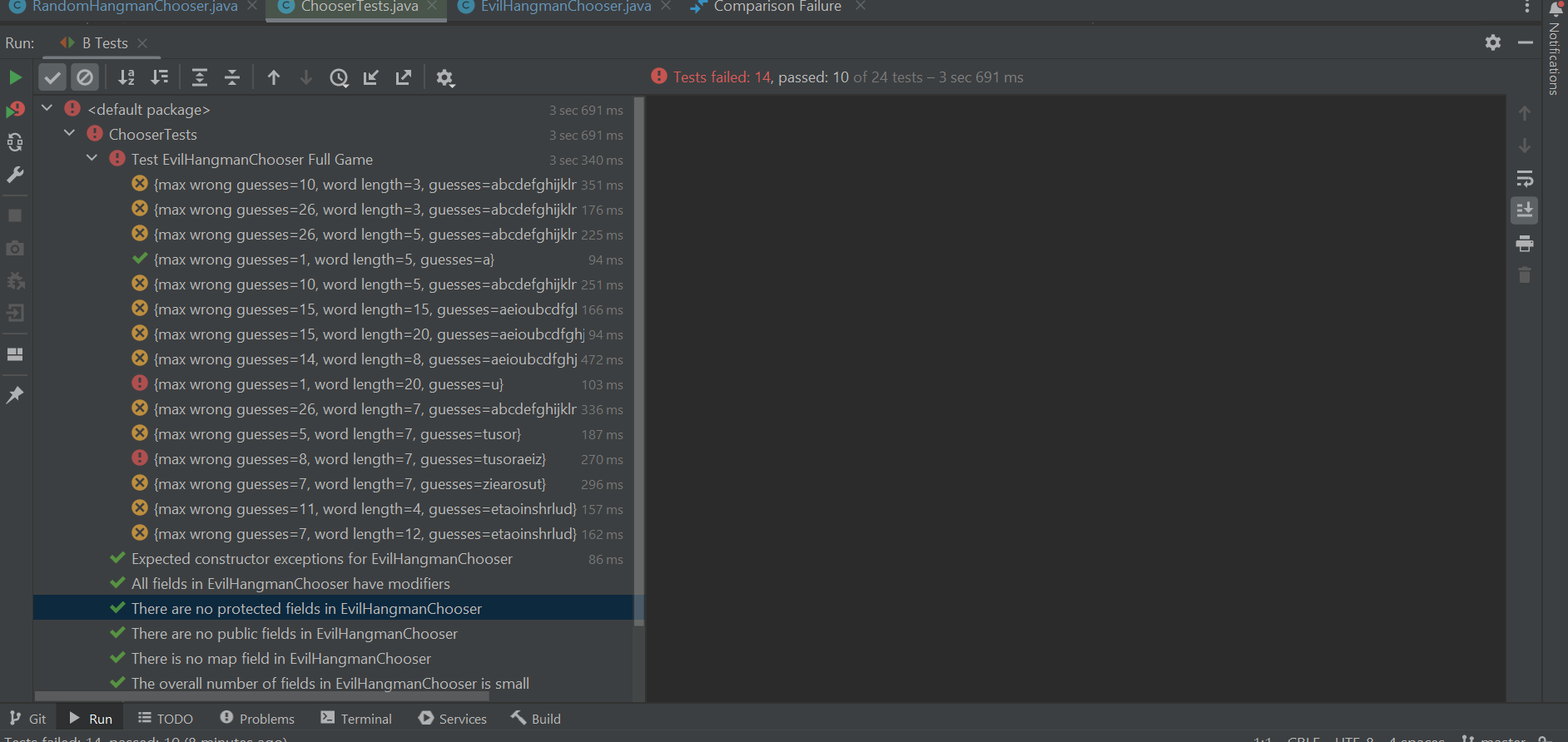The image size is (1568, 742).
Task: Toggle Show Passed tests checkmark
Action: click(x=52, y=77)
